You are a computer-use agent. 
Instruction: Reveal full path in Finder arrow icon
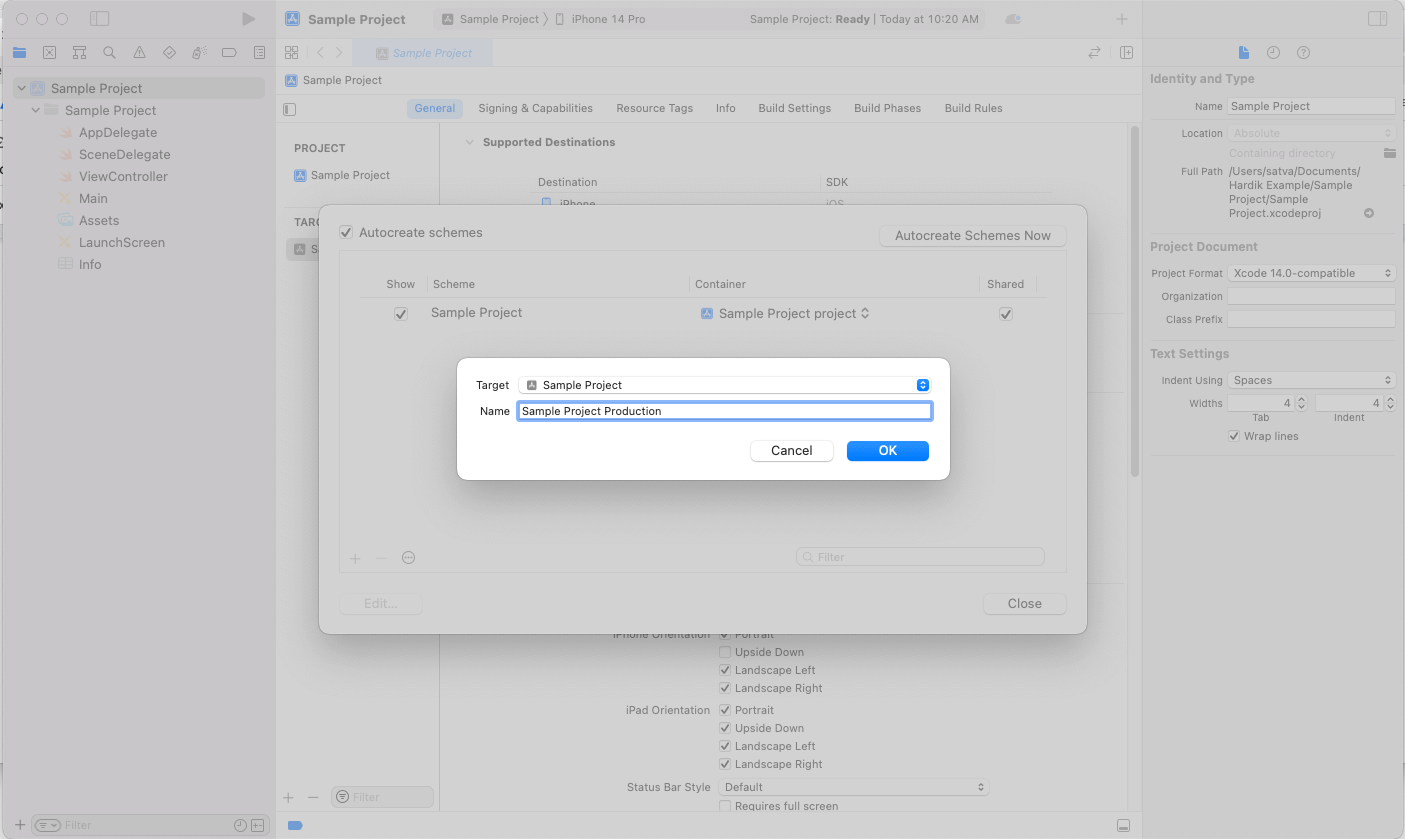(x=1369, y=213)
